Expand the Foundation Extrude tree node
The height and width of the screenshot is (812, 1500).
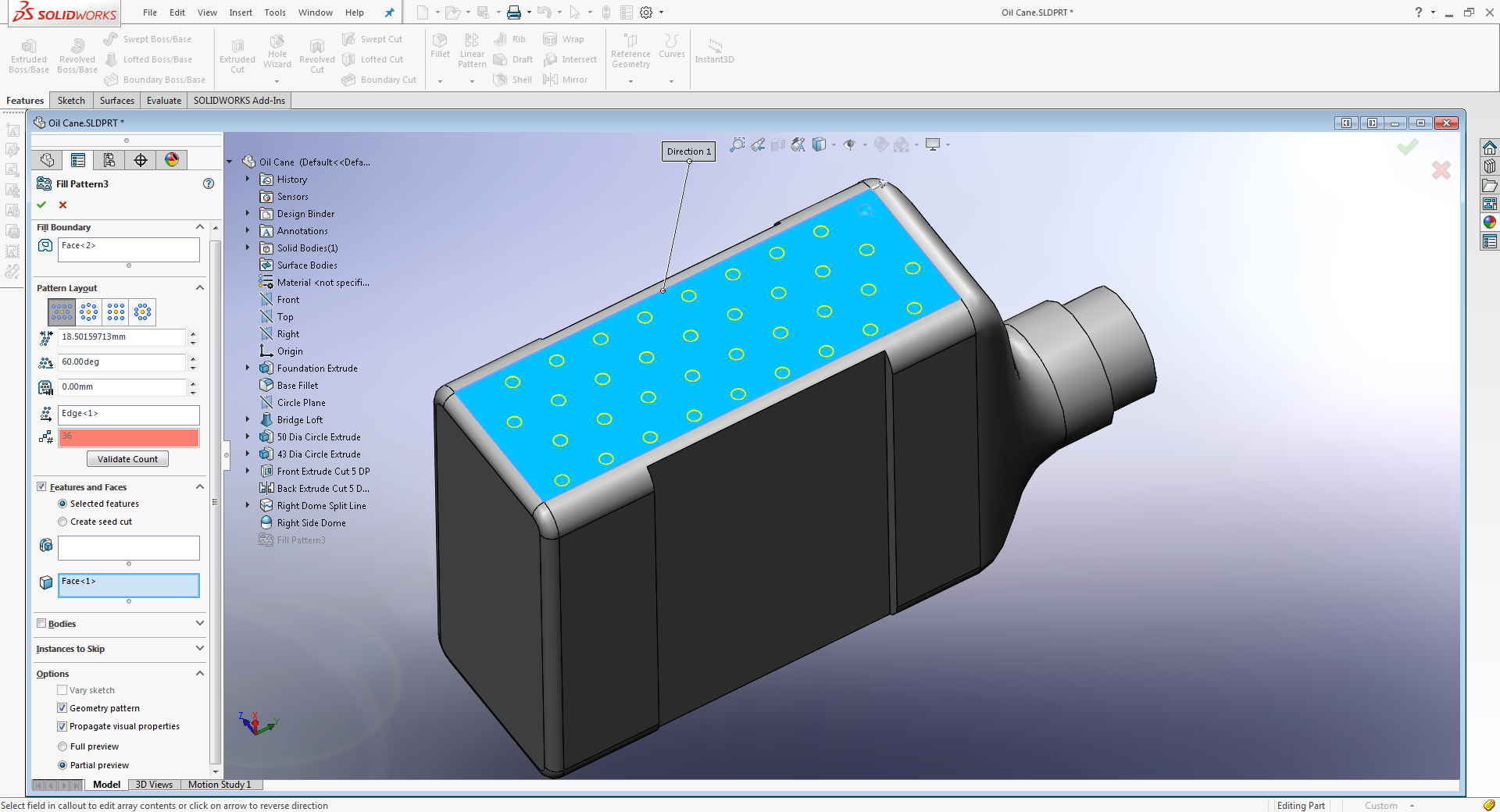[248, 368]
